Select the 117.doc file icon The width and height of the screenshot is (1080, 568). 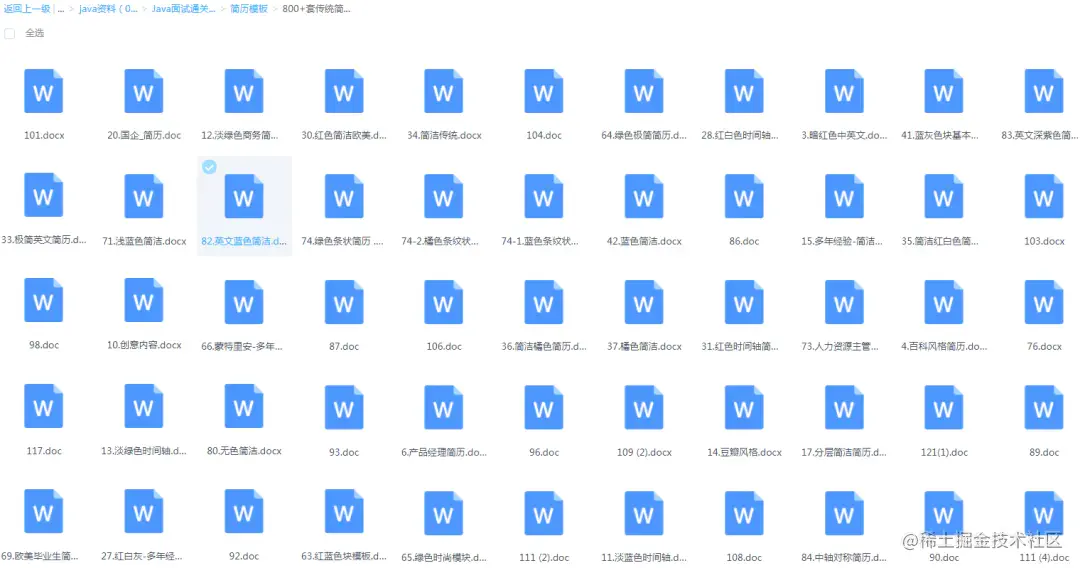[43, 406]
